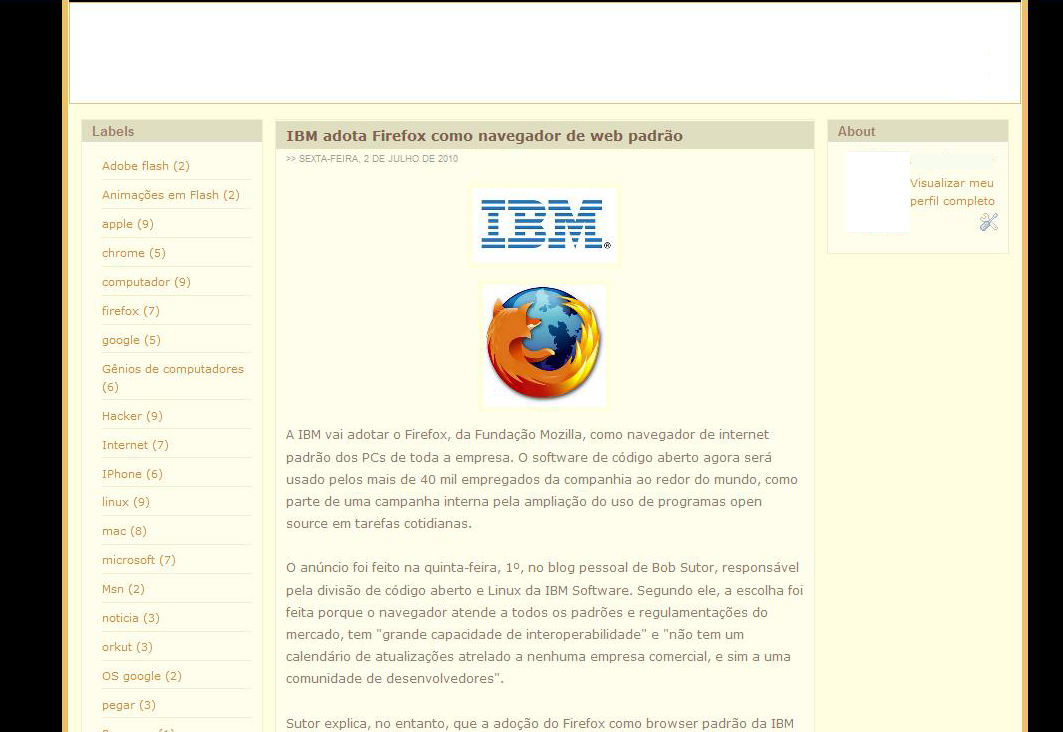Click paragraph starting 'O anúncio foi feito na quinta-feira'
Image resolution: width=1063 pixels, height=732 pixels.
(x=544, y=623)
